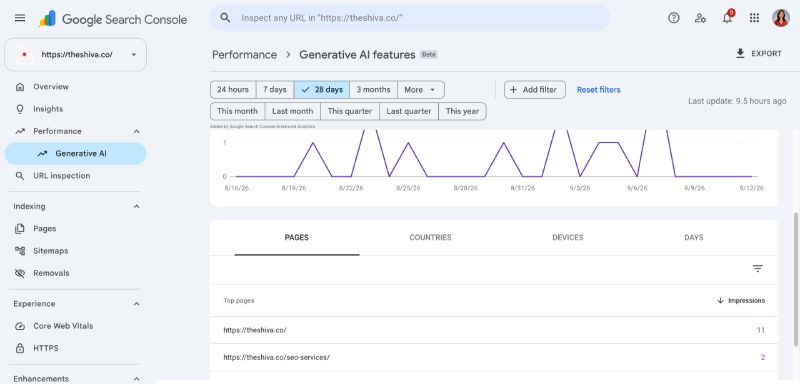Open Sitemaps sidebar item
The image size is (800, 384).
(76, 251)
